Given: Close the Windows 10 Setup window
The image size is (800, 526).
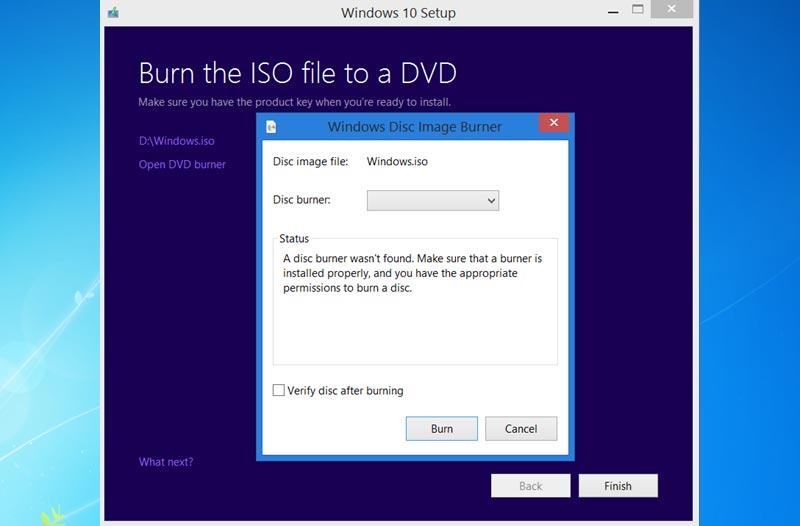Looking at the screenshot, I should (671, 9).
